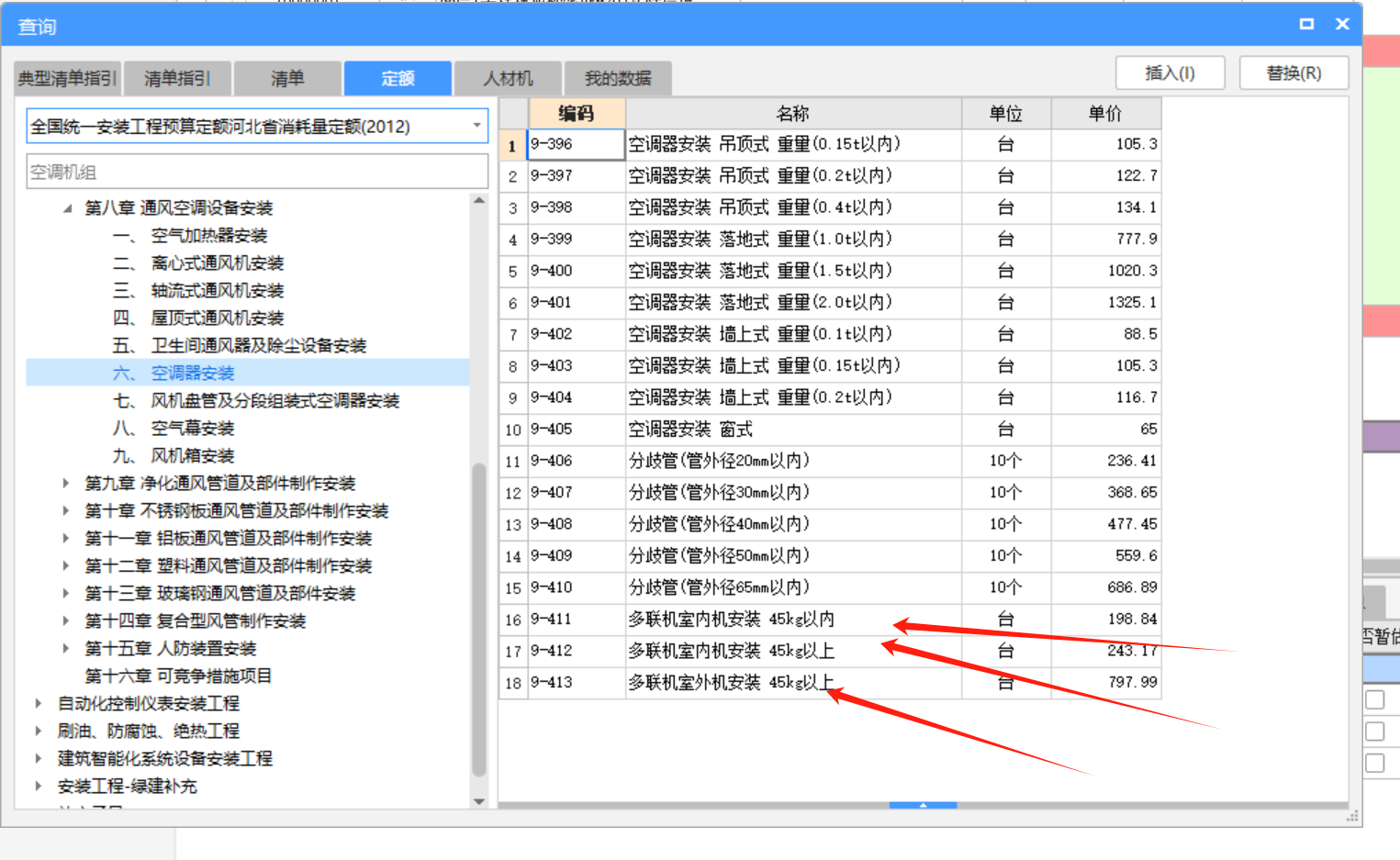Click the 单位 column header
1400x860 pixels.
click(1006, 113)
